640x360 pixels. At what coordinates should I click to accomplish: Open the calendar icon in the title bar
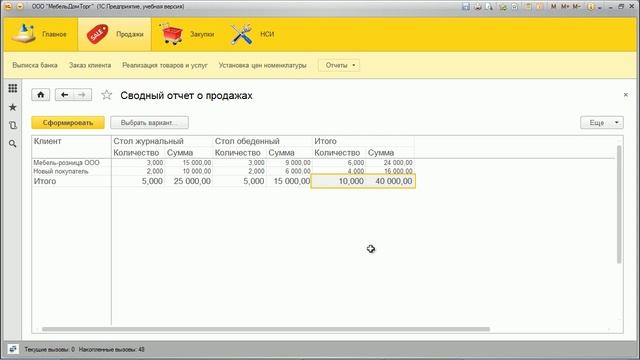(x=539, y=7)
